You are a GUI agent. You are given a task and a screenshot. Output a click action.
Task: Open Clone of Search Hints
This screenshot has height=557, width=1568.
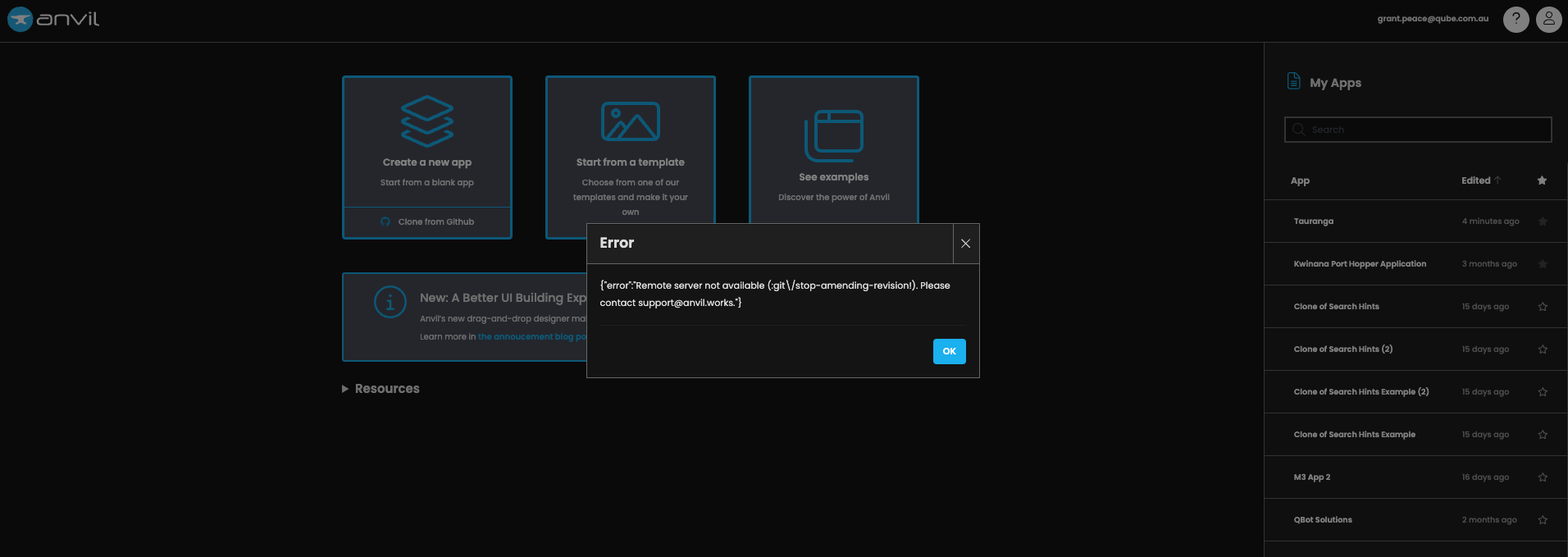click(x=1336, y=307)
